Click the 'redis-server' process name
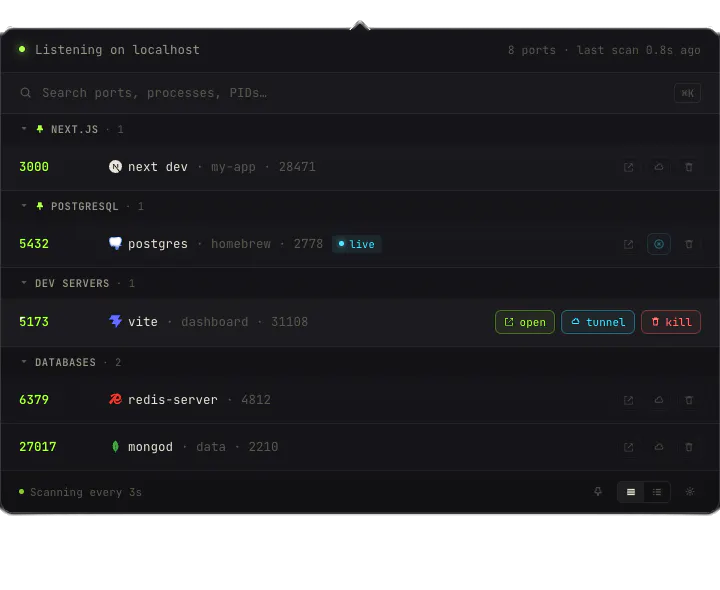 (173, 400)
